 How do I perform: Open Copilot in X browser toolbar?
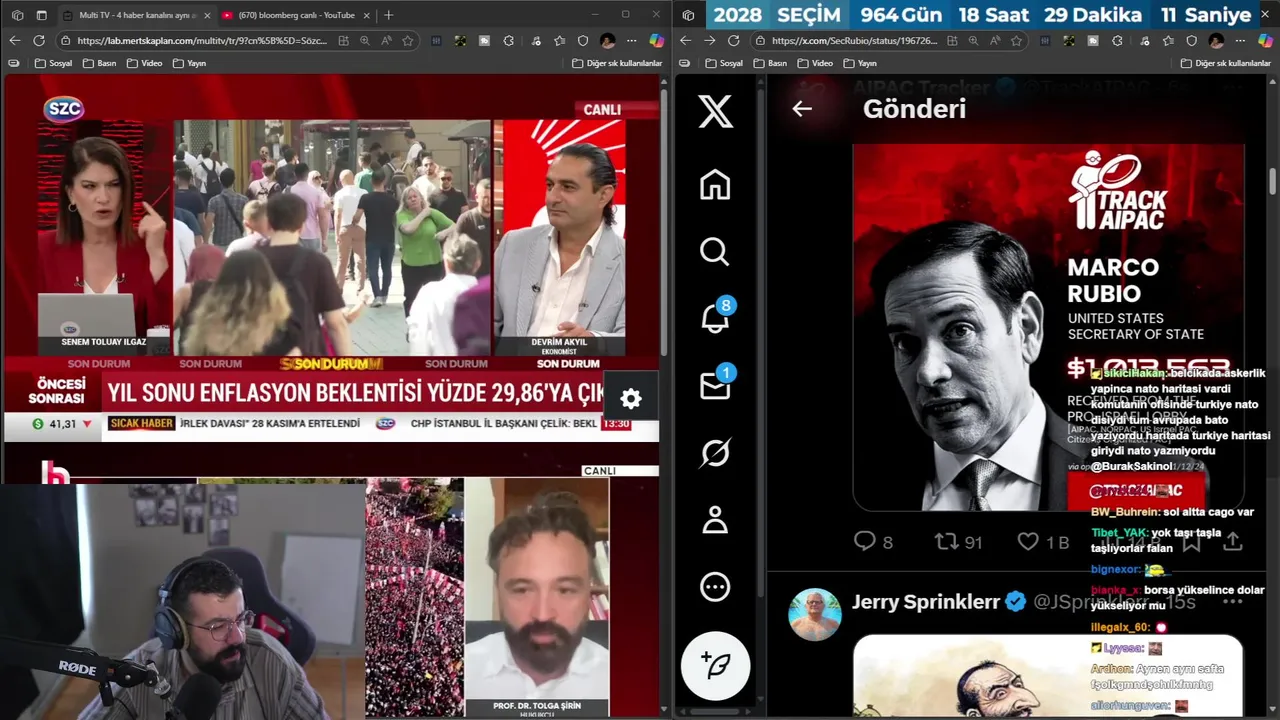pyautogui.click(x=1265, y=41)
